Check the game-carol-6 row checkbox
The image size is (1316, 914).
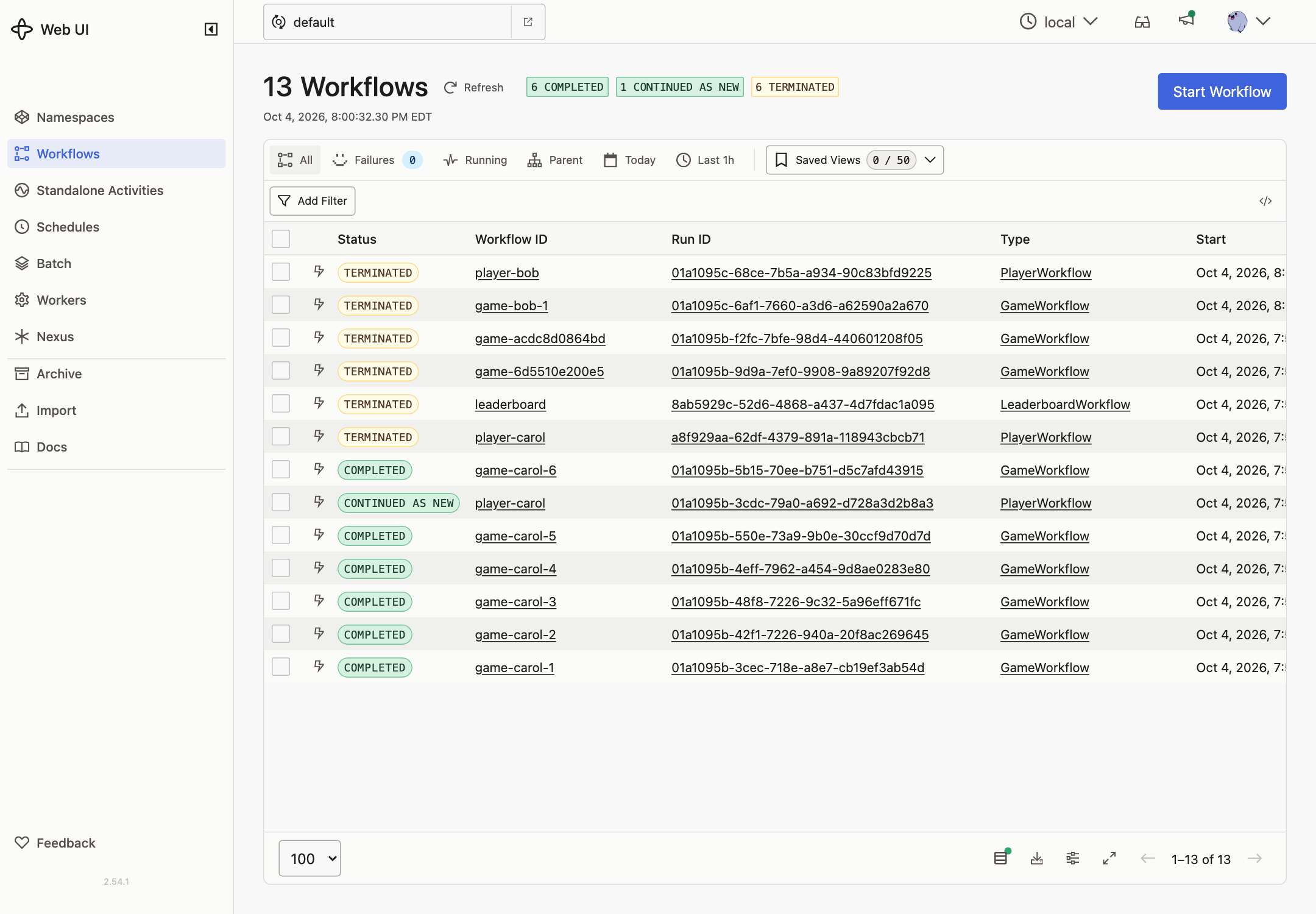[x=281, y=469]
